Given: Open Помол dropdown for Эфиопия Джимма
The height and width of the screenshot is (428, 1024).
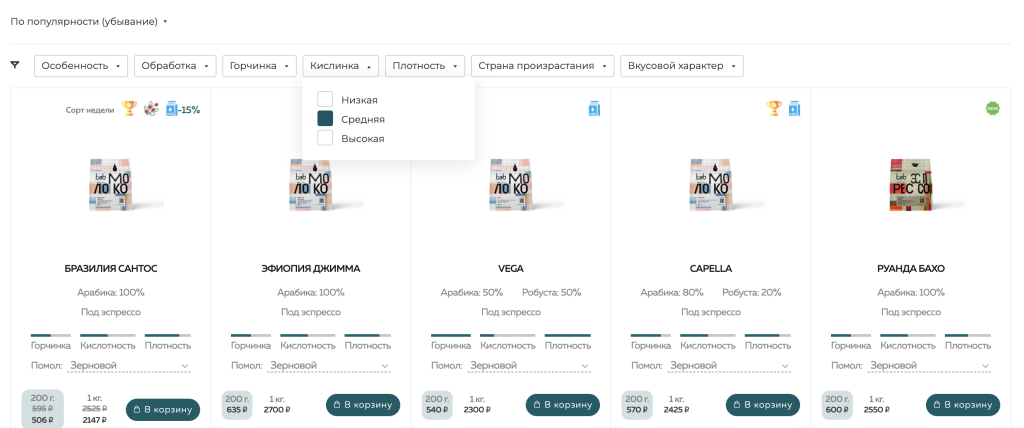Looking at the screenshot, I should pyautogui.click(x=329, y=366).
